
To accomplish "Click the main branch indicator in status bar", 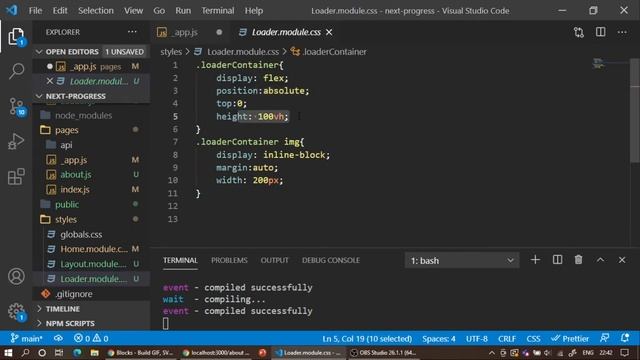I will [x=26, y=338].
